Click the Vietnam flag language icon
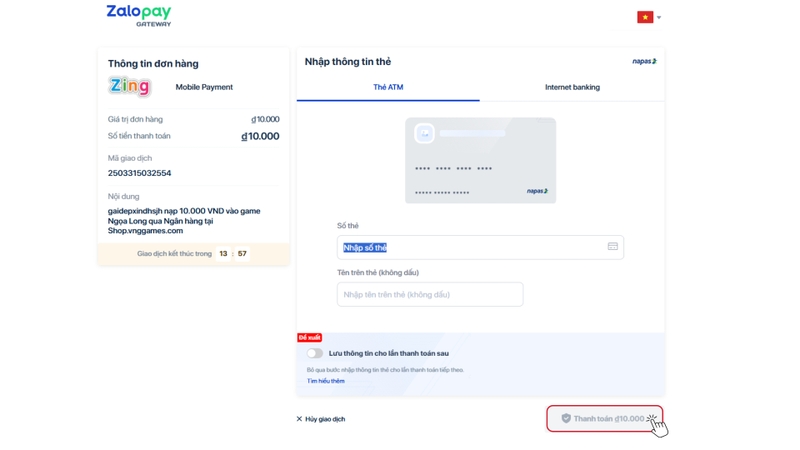 pyautogui.click(x=645, y=17)
